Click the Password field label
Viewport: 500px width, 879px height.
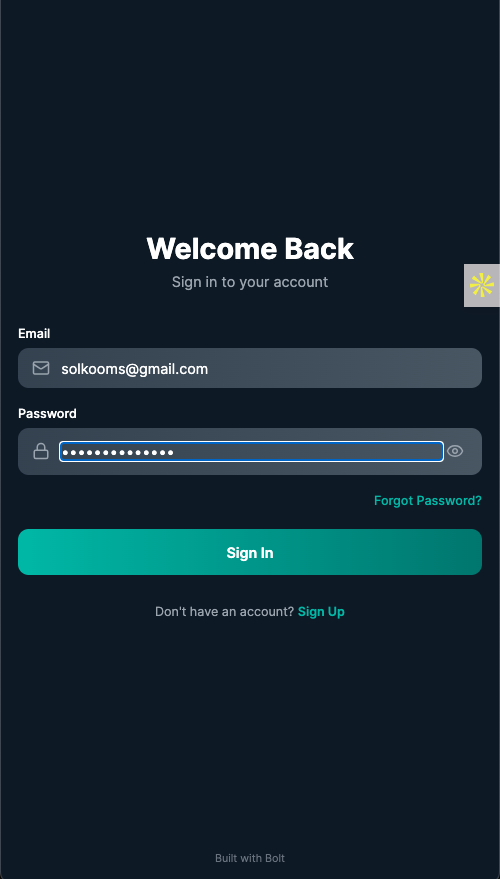47,414
